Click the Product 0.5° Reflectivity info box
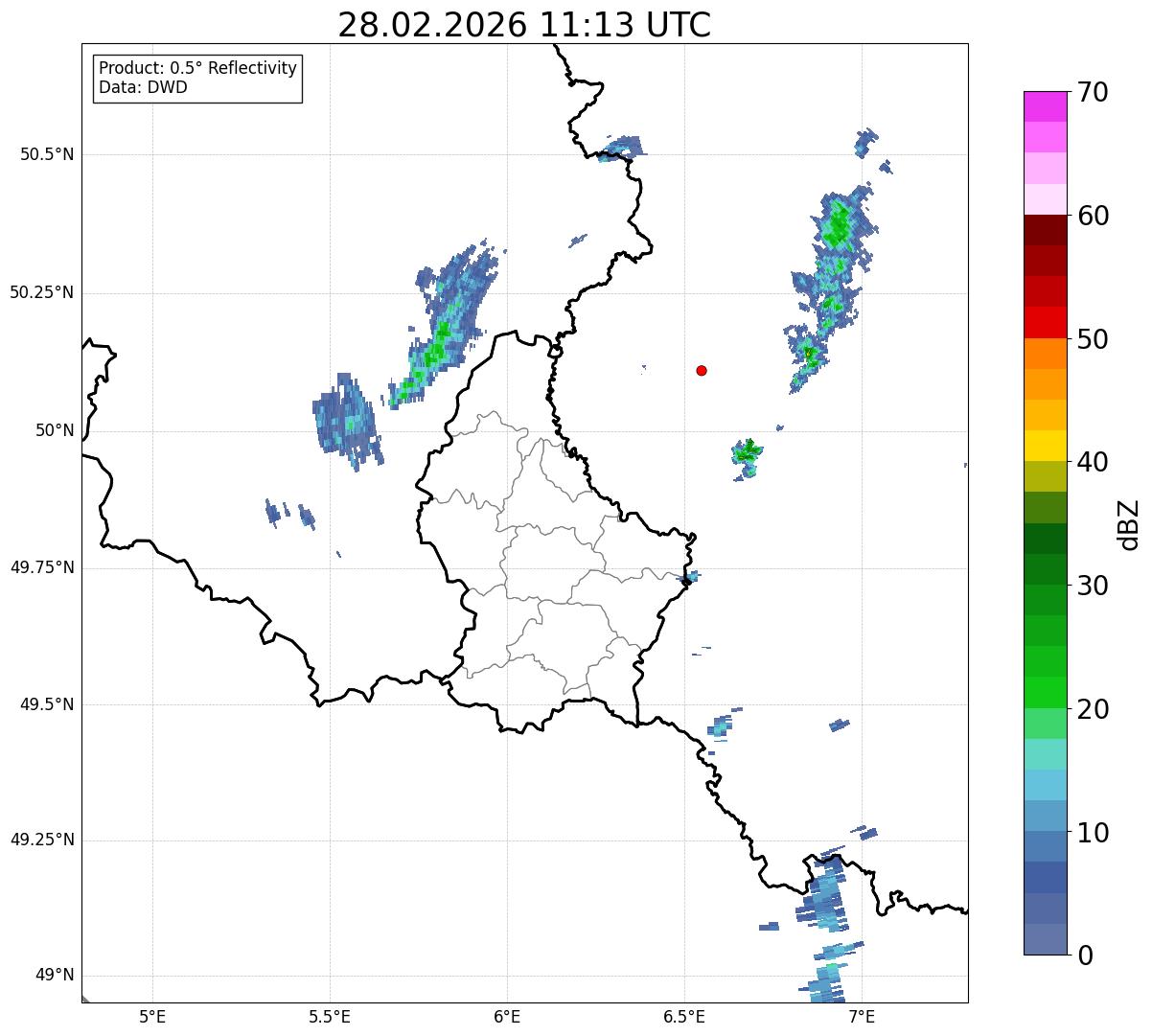The image size is (1152, 1036). [197, 79]
